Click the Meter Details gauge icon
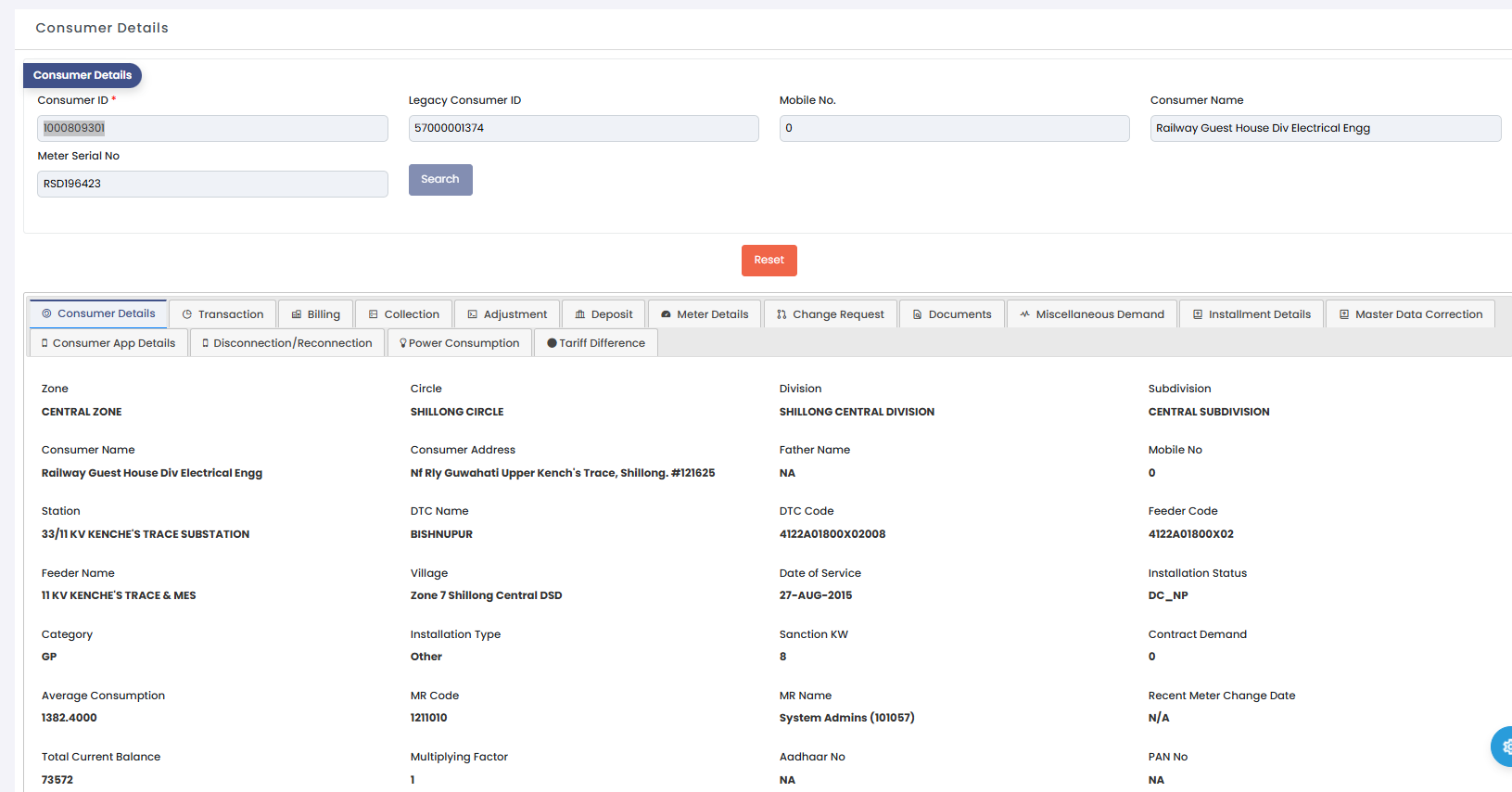The height and width of the screenshot is (792, 1512). click(666, 314)
